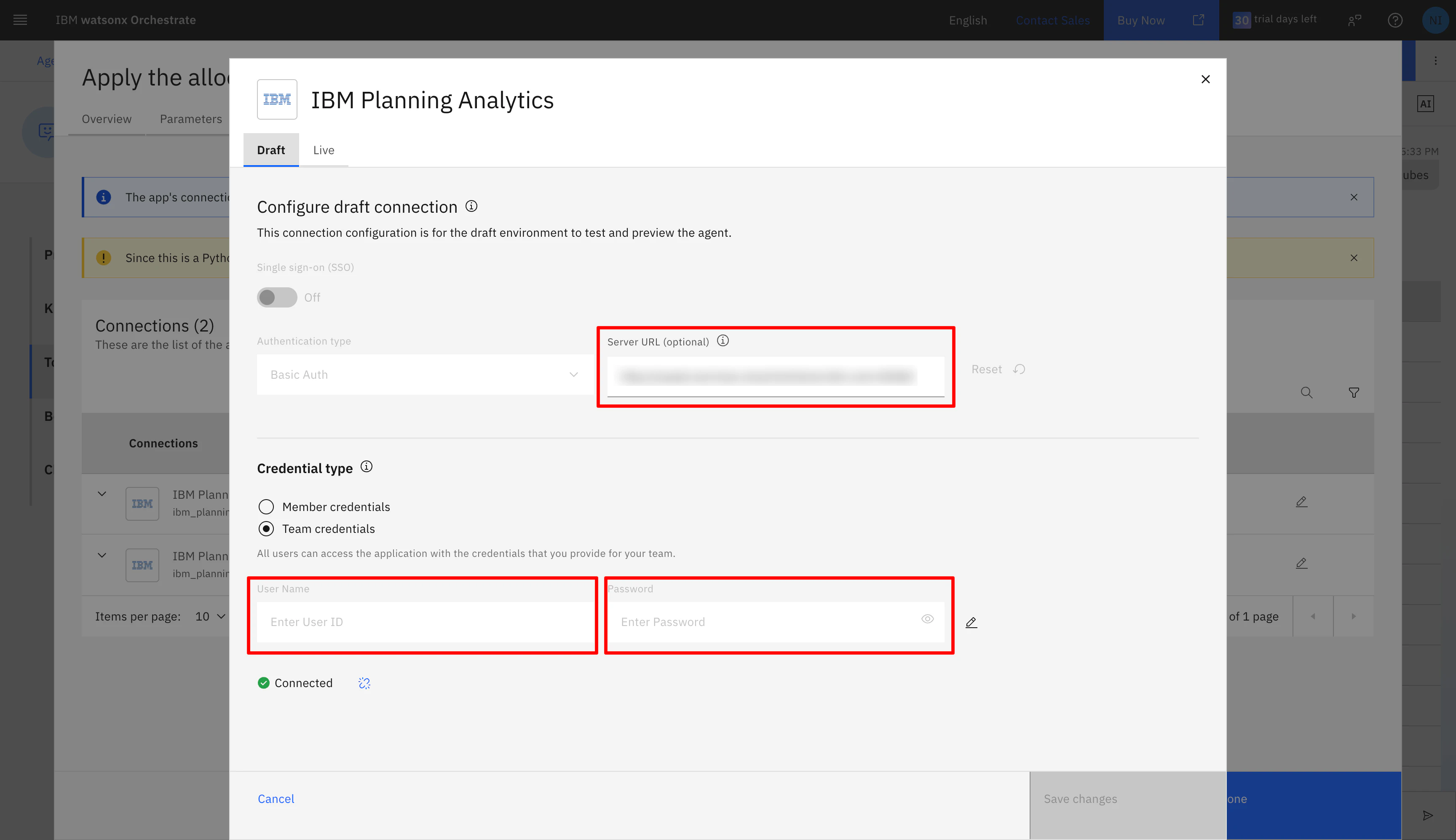Open the hamburger navigation menu
1456x840 pixels.
(x=20, y=20)
